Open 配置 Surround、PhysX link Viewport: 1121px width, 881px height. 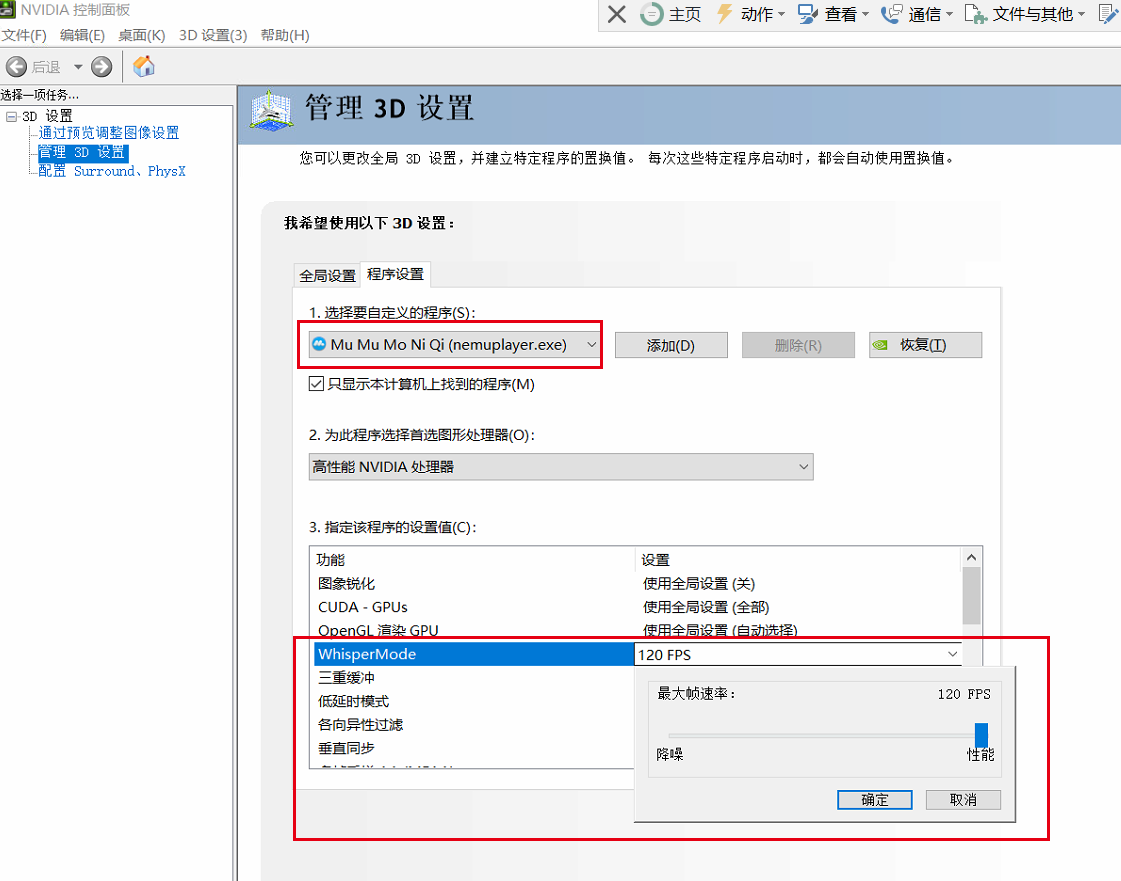pyautogui.click(x=112, y=171)
